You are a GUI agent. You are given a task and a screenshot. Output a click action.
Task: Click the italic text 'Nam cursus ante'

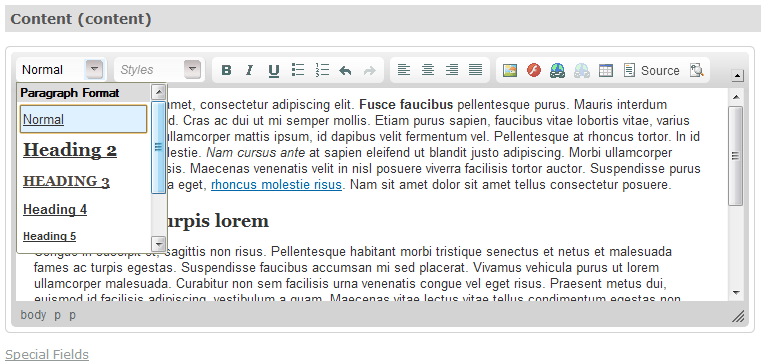[256, 153]
